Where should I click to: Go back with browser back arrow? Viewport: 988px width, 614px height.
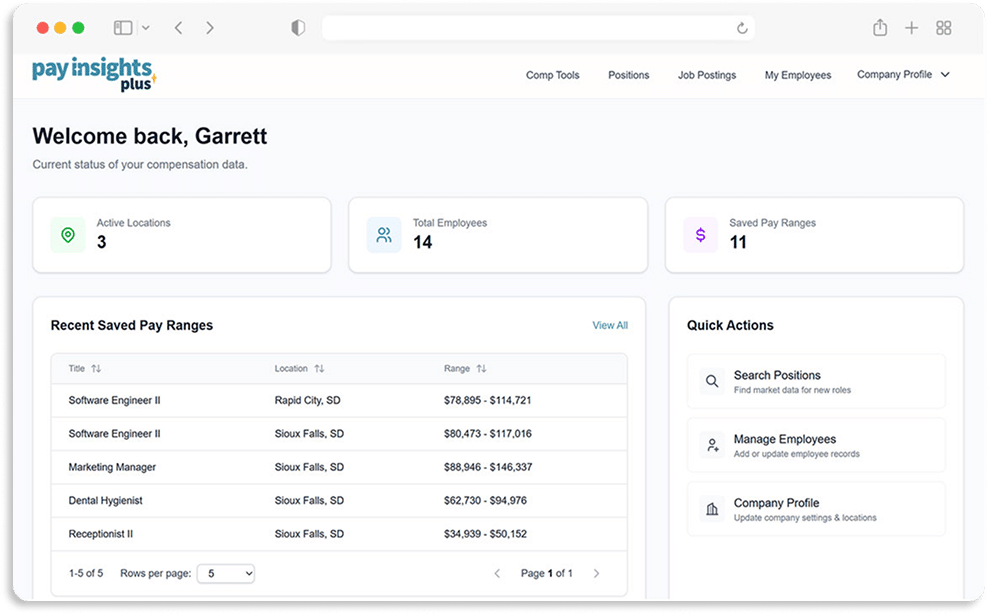click(x=179, y=28)
